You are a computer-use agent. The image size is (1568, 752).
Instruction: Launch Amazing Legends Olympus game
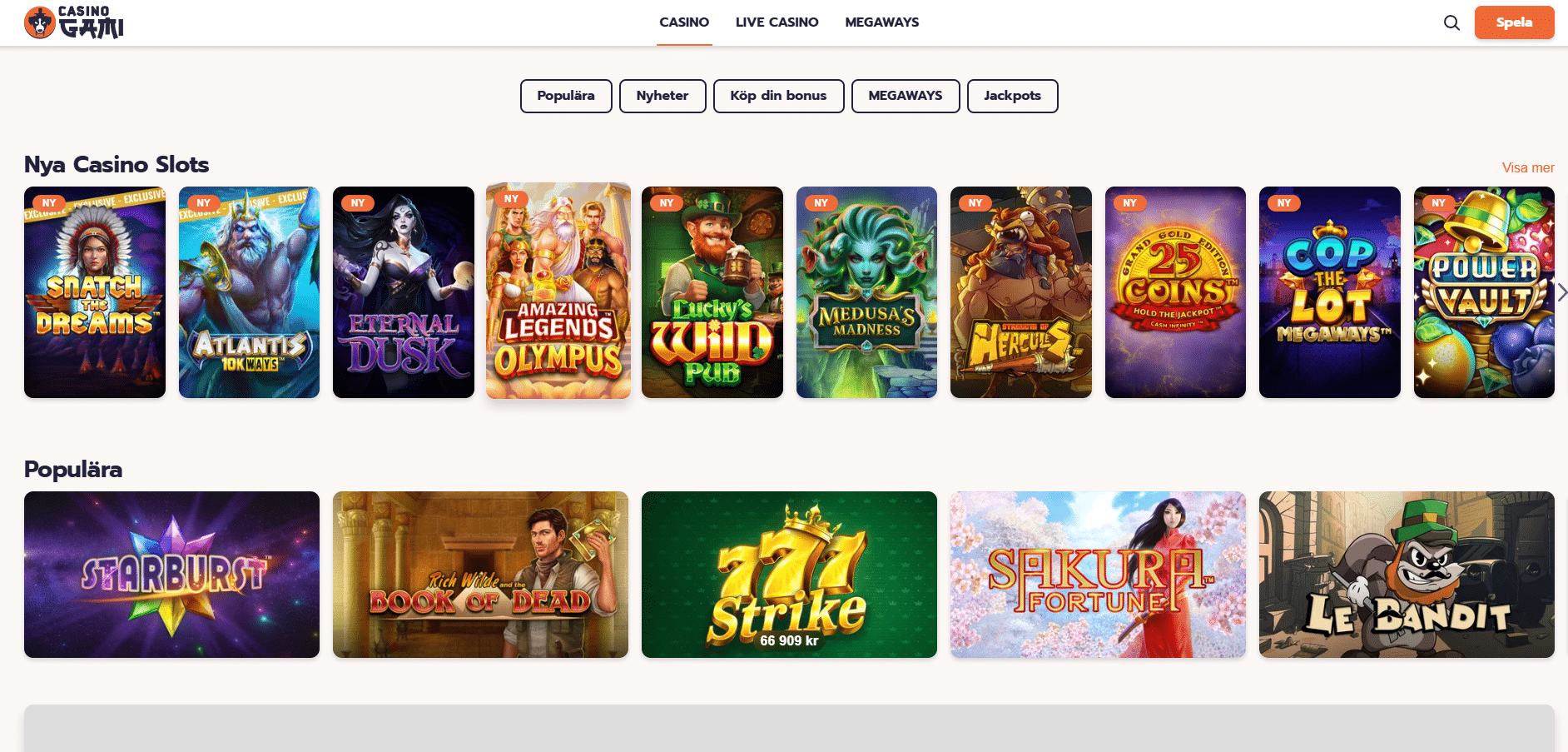coord(558,291)
